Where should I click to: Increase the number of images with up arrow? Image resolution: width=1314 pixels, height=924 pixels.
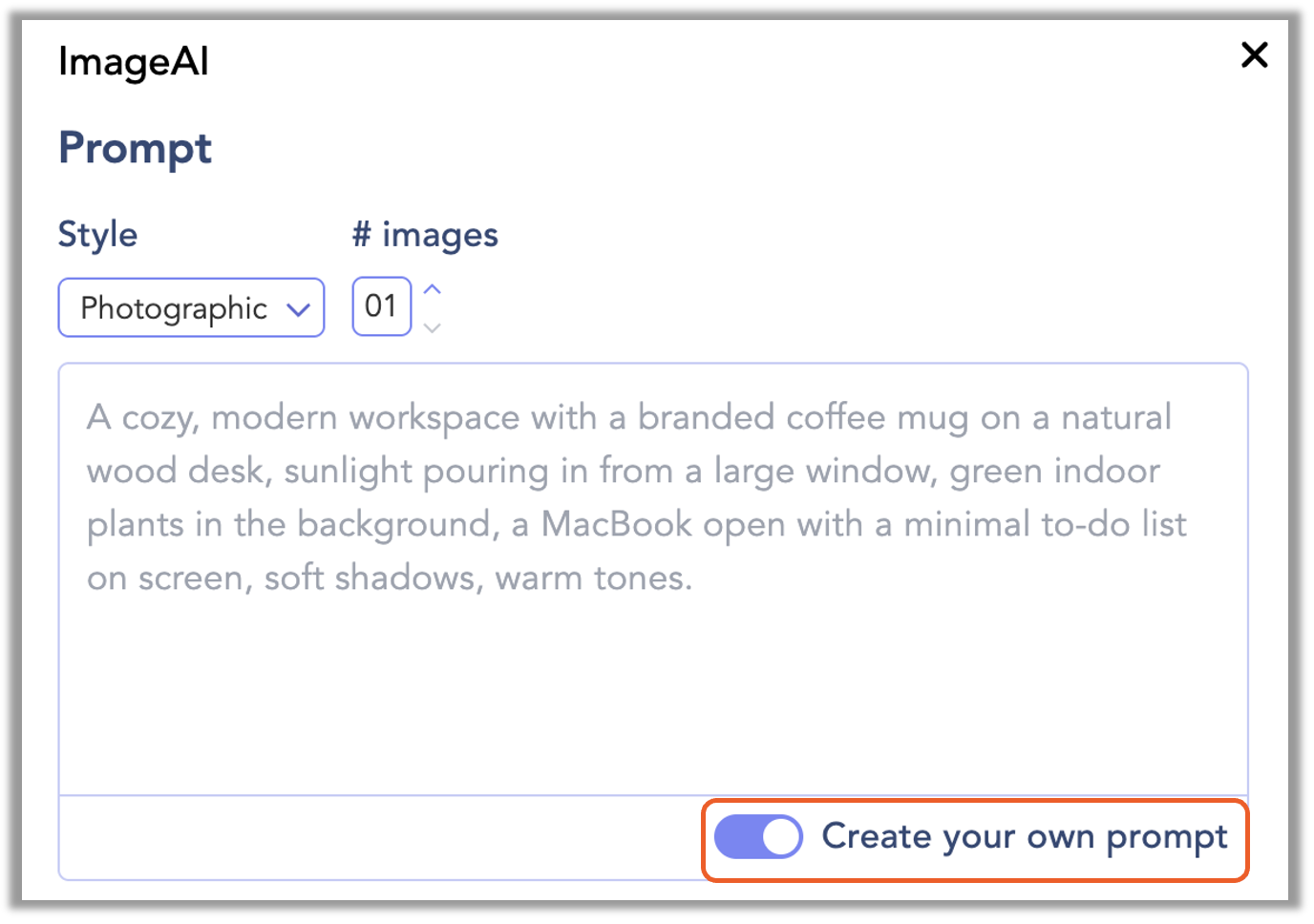click(432, 287)
